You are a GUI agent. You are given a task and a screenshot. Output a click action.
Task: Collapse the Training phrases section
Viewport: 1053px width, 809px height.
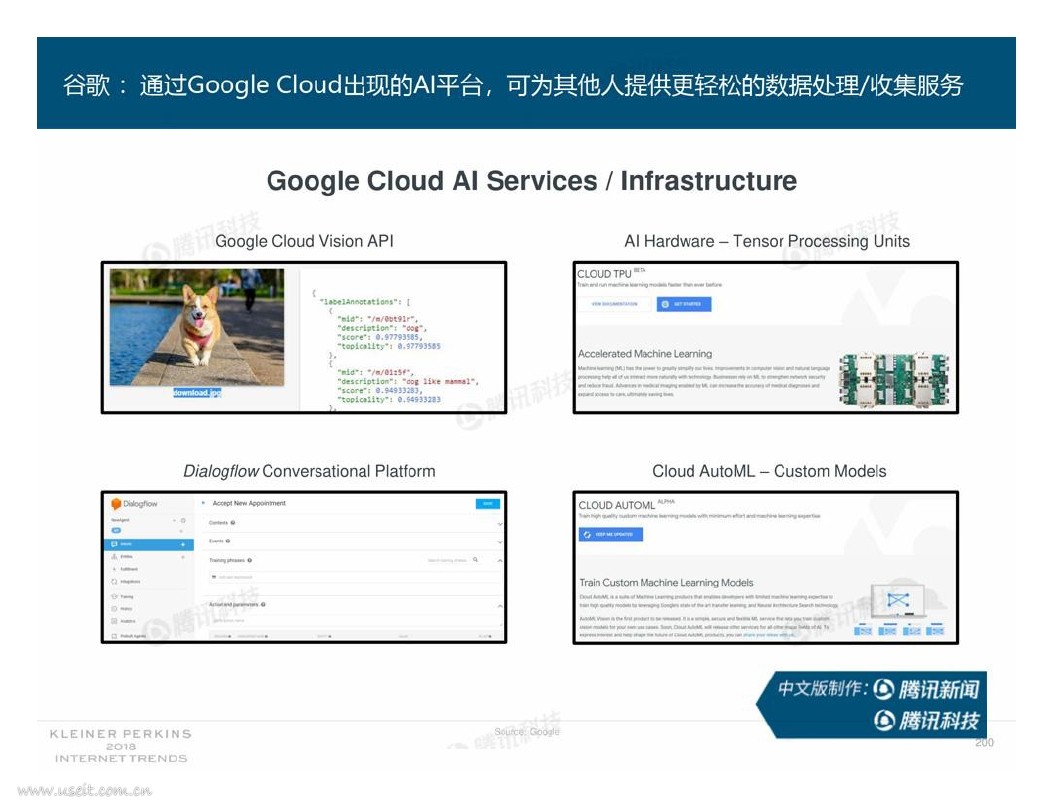point(500,561)
